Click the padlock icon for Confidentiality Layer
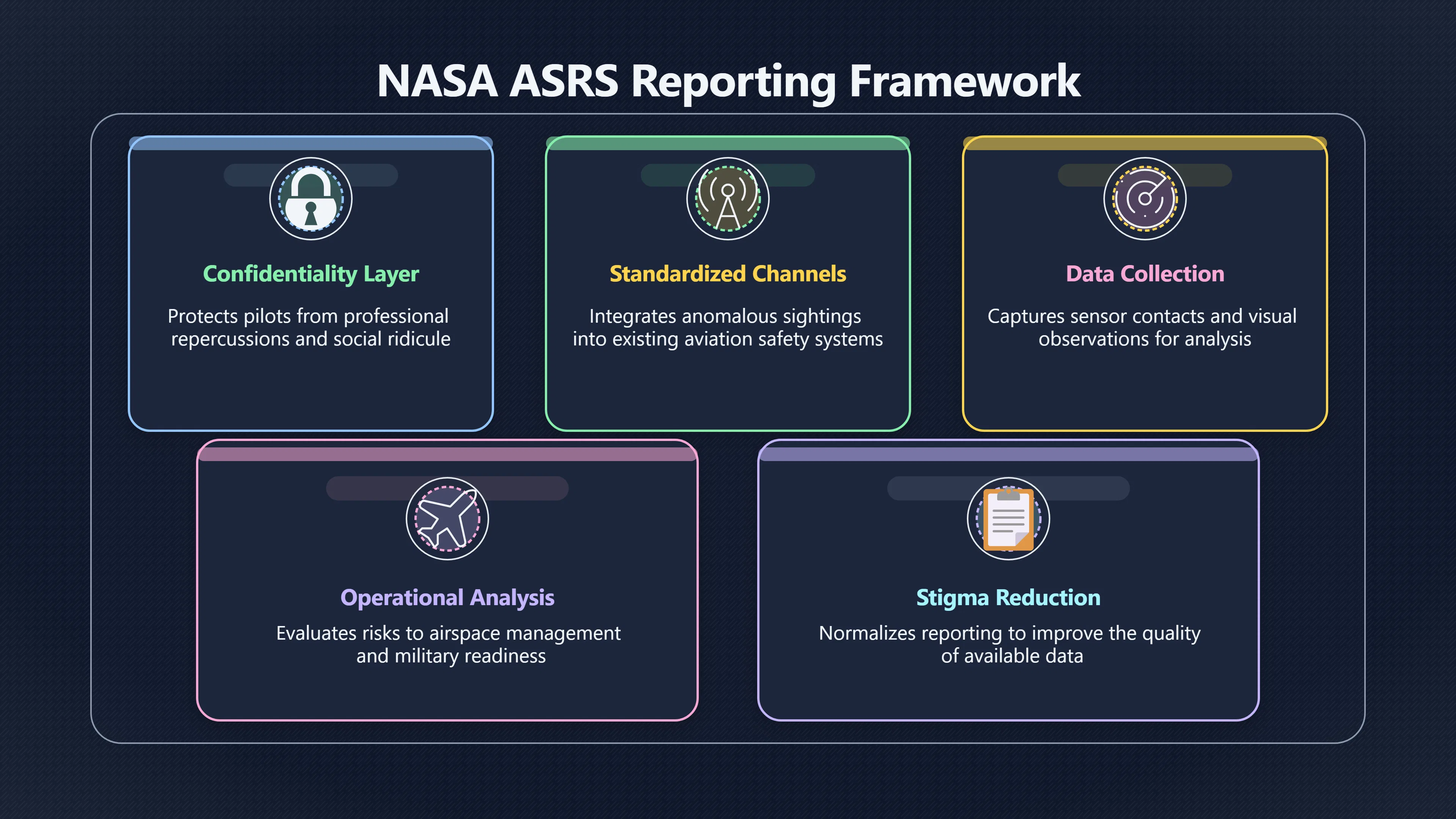 (x=311, y=198)
